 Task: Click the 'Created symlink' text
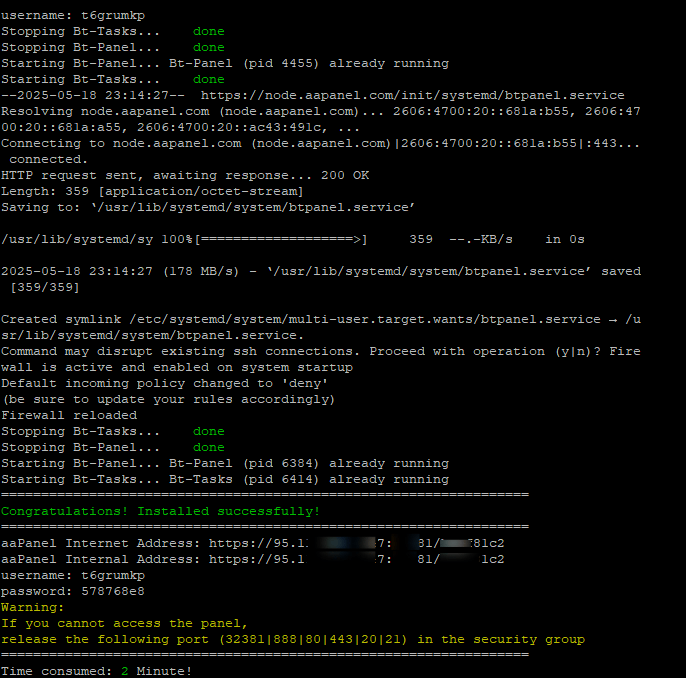[x=61, y=319]
